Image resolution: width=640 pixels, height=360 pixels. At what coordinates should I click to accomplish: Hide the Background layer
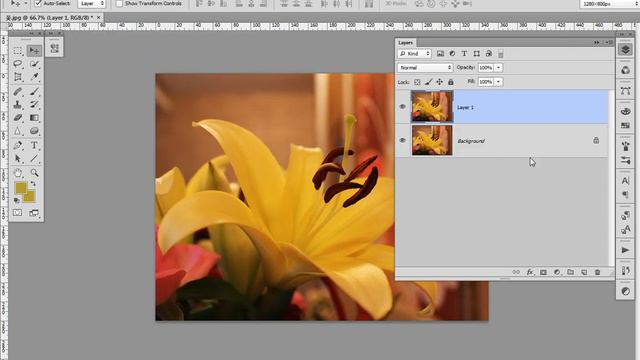point(402,140)
